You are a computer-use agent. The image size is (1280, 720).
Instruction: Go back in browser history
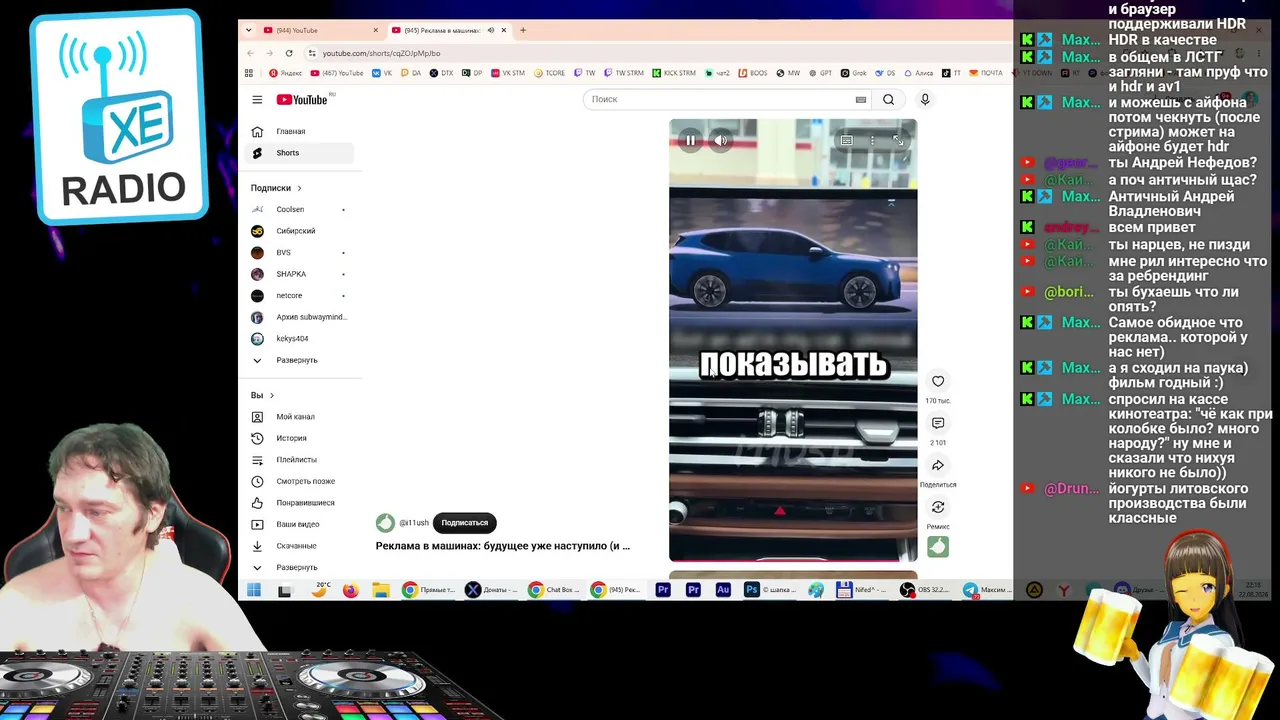click(x=250, y=53)
